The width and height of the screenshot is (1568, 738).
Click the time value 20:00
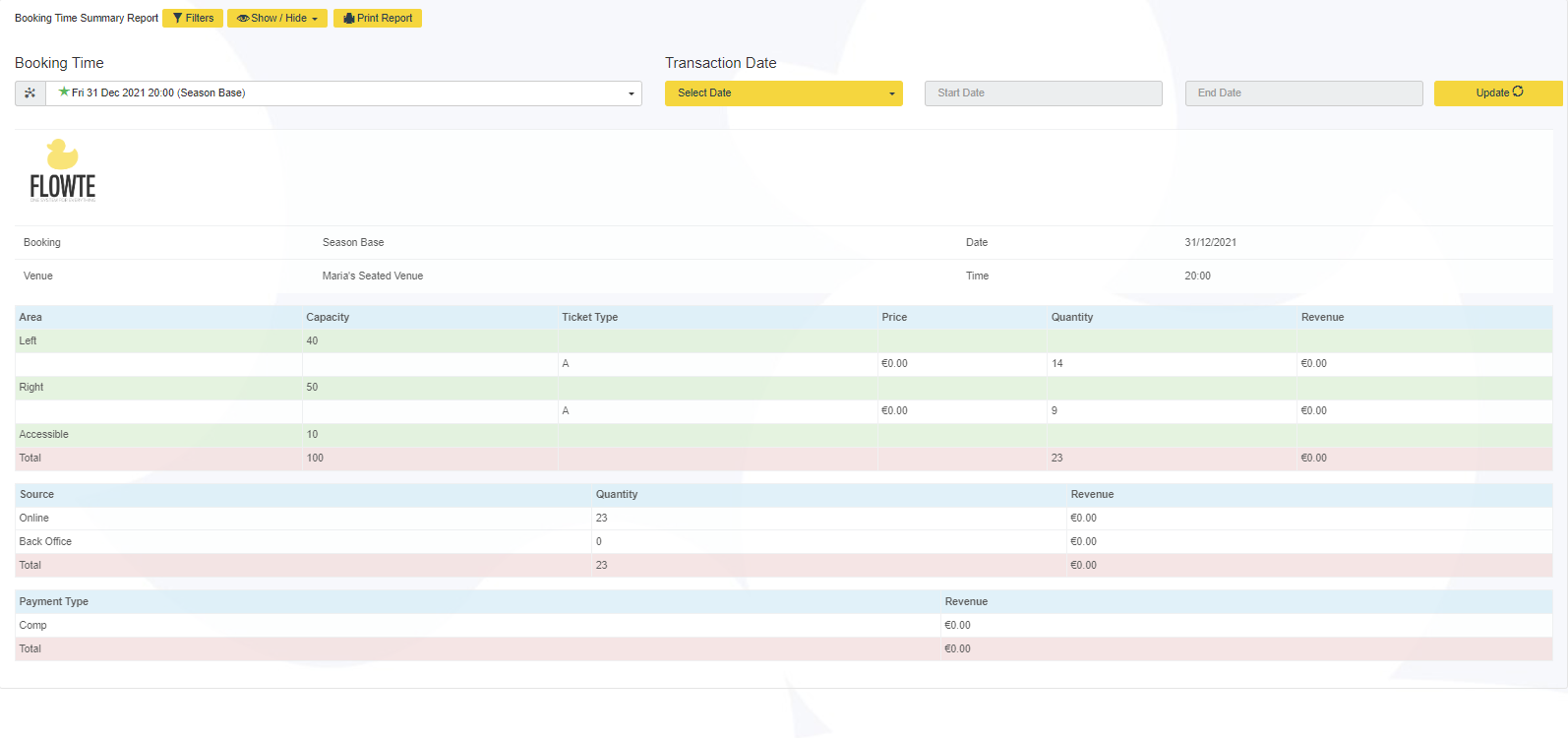(1197, 277)
